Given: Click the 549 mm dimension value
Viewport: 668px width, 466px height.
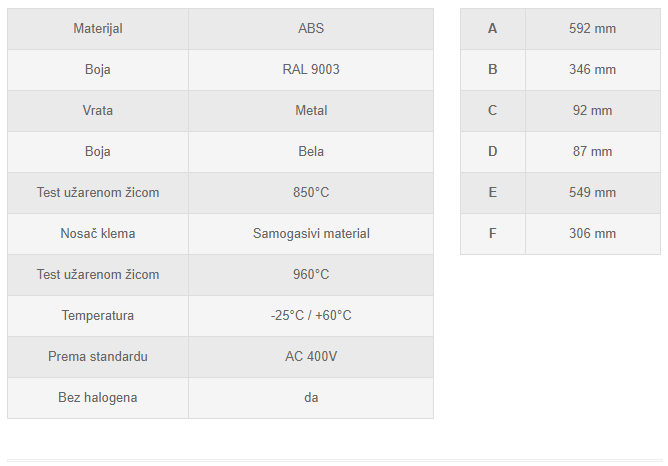Looking at the screenshot, I should click(593, 193).
